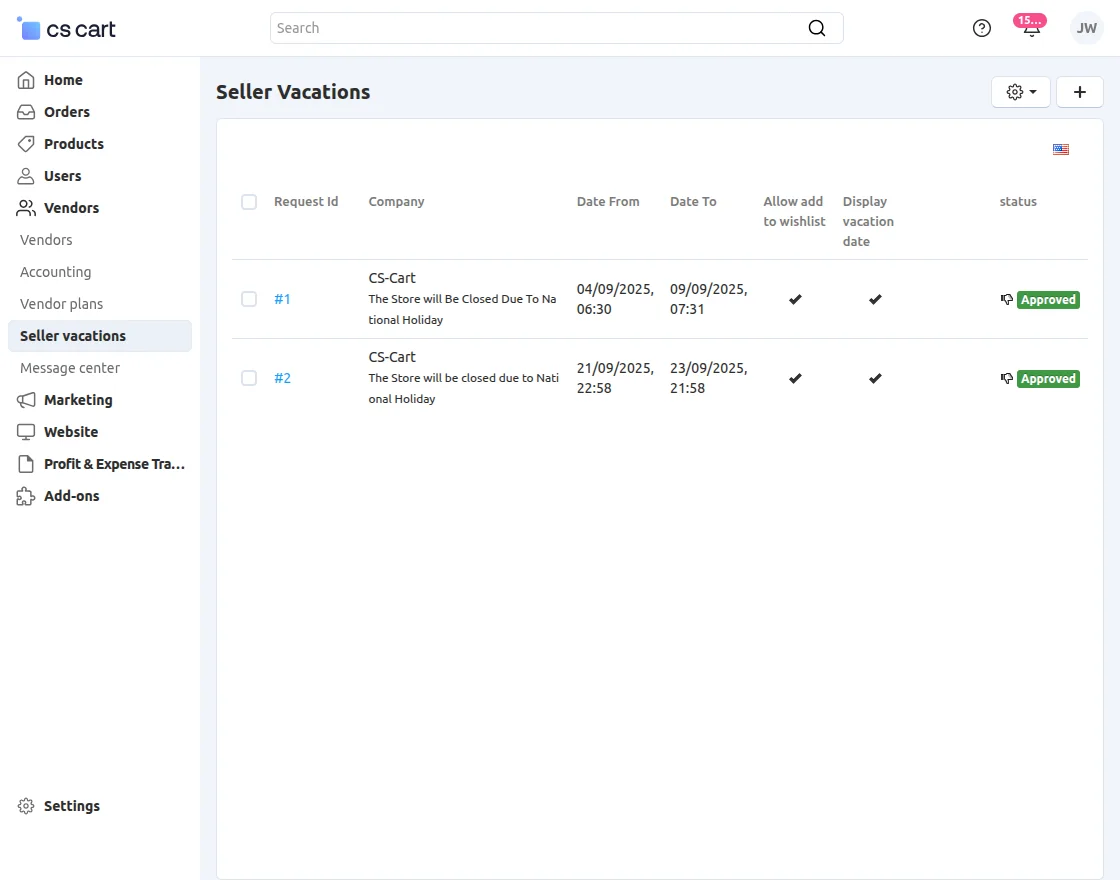
Task: Open the gear settings dropdown
Action: tap(1021, 92)
